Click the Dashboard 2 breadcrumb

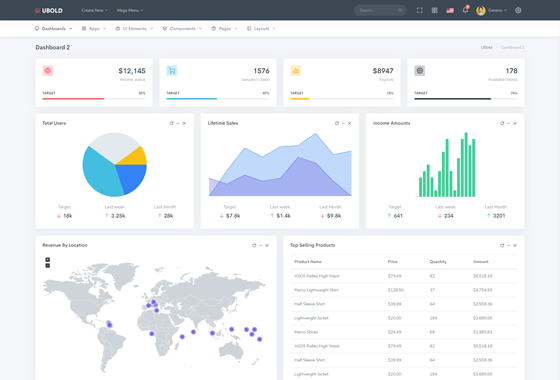click(512, 48)
